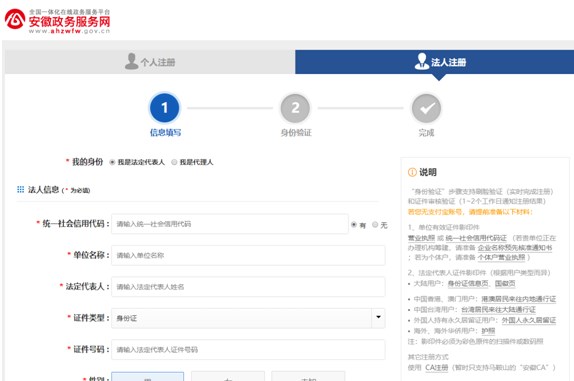This screenshot has width=574, height=381.
Task: Open the 台湾居民来往大陆通行证 link
Action: click(x=498, y=310)
